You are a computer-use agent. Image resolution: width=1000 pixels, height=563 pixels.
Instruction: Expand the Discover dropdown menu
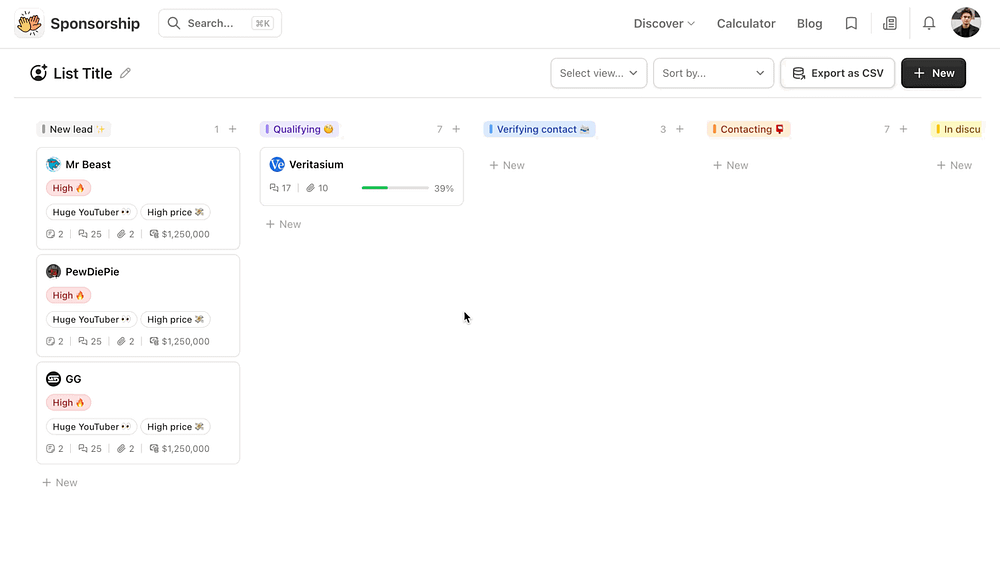[x=664, y=23]
